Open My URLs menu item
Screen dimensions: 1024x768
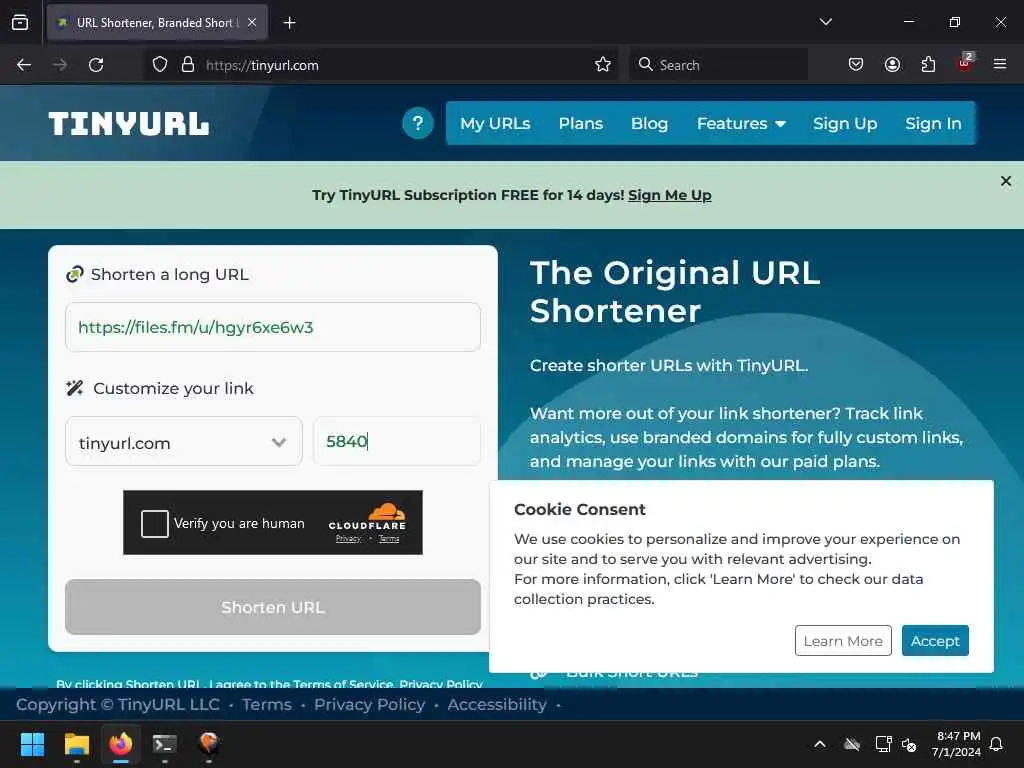click(x=495, y=123)
